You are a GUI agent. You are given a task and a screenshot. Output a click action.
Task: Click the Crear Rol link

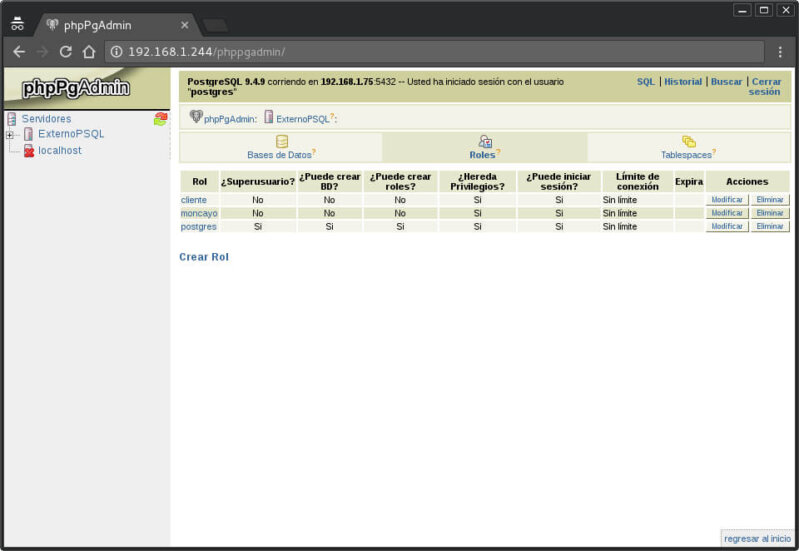[x=204, y=257]
